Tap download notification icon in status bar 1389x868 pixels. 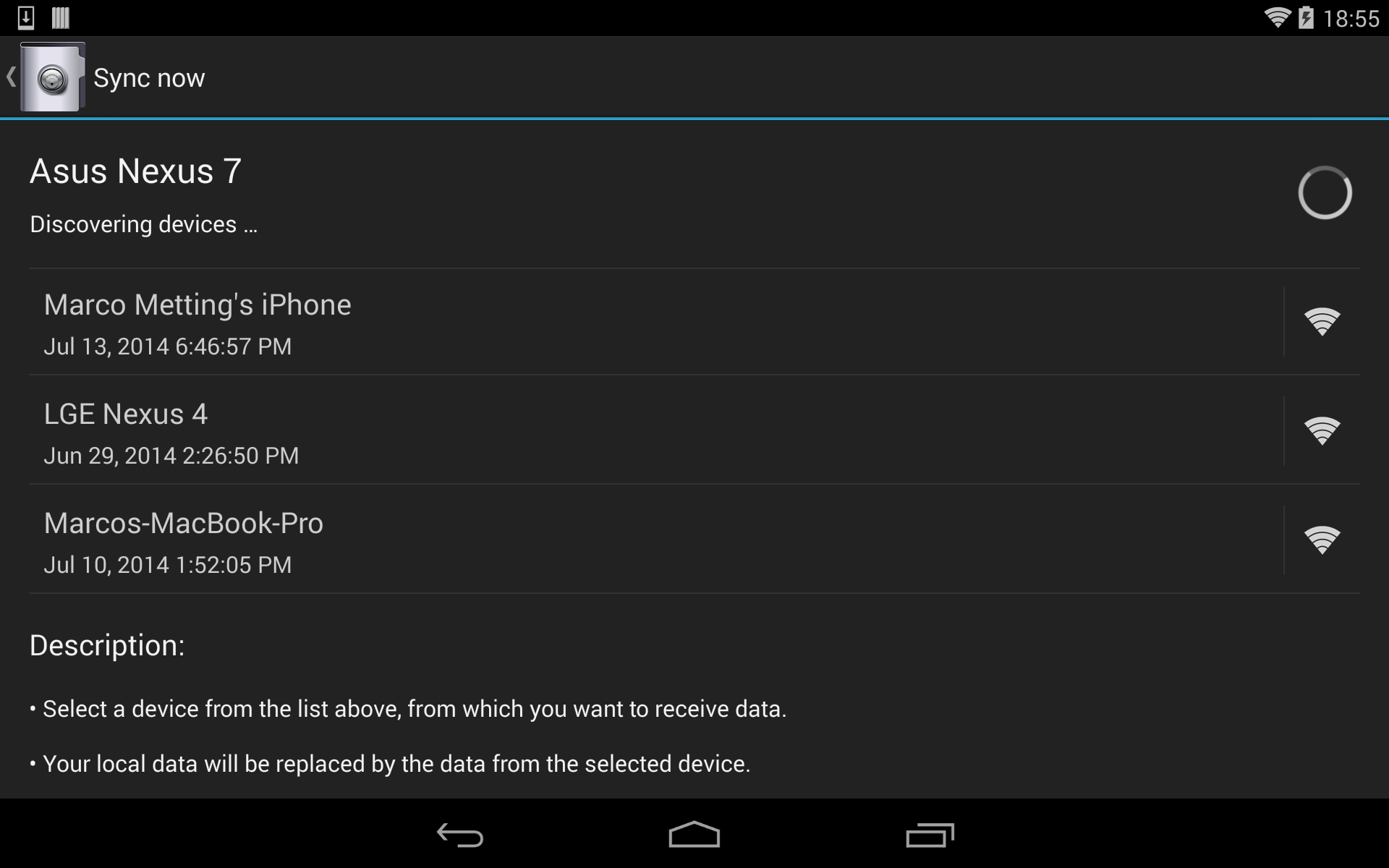tap(26, 17)
